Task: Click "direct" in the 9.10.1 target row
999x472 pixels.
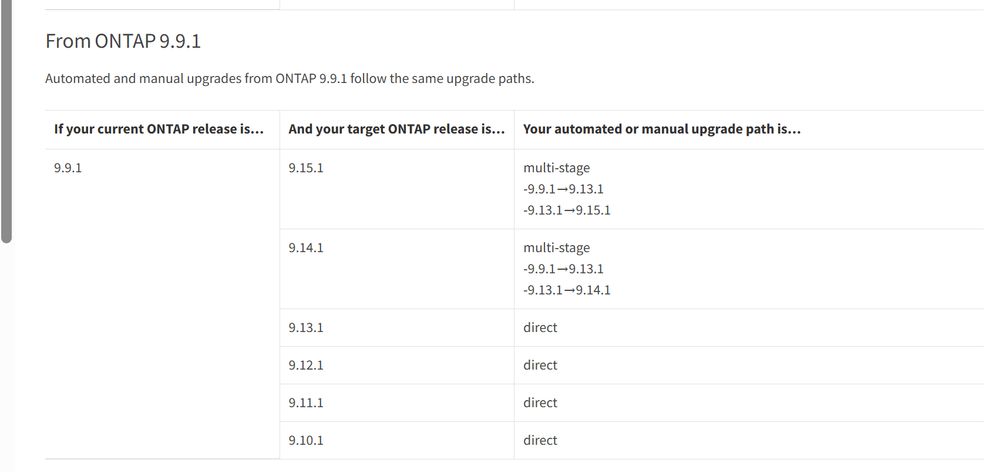Action: point(540,440)
